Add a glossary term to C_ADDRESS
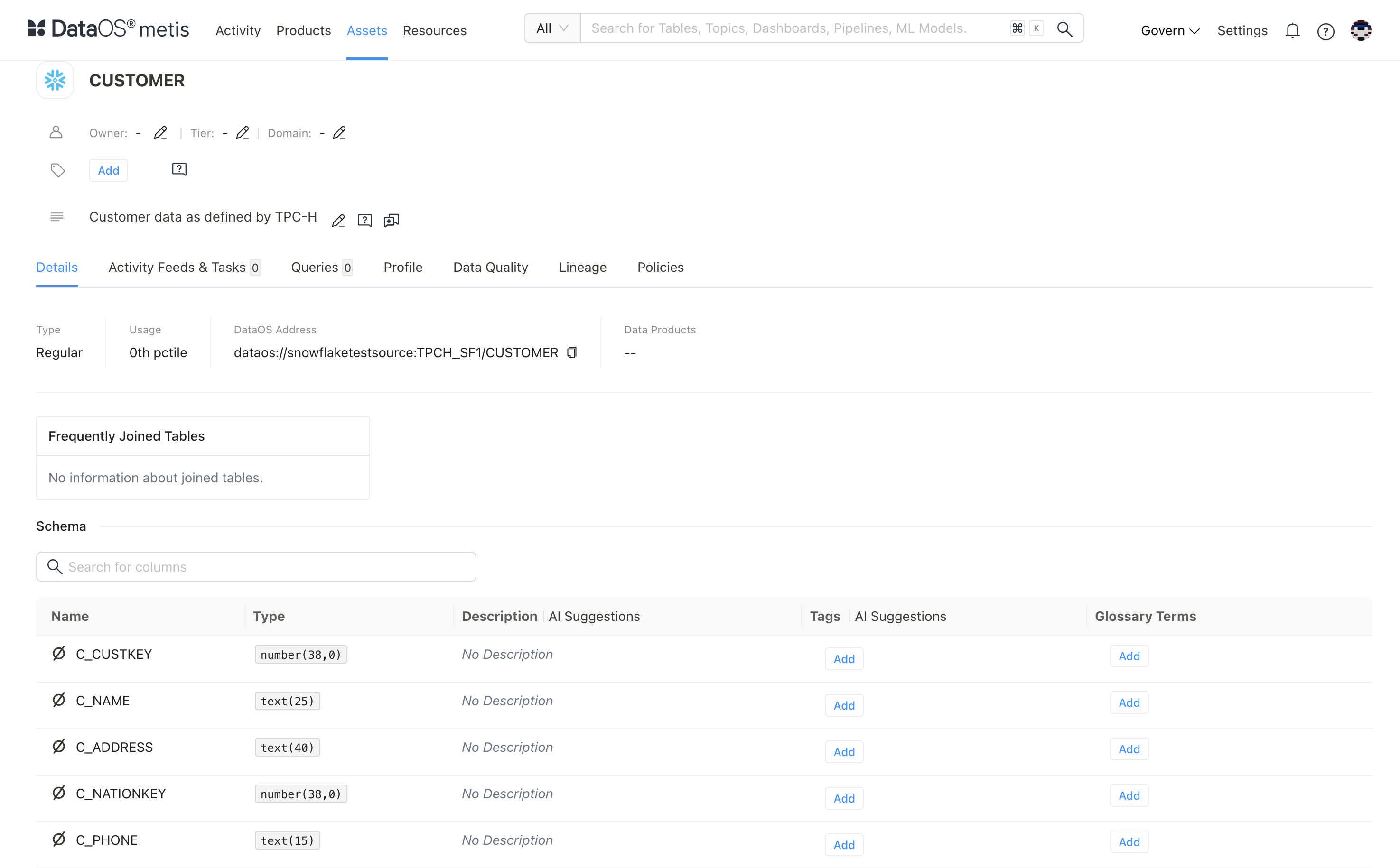Viewport: 1400px width, 868px height. (x=1129, y=748)
